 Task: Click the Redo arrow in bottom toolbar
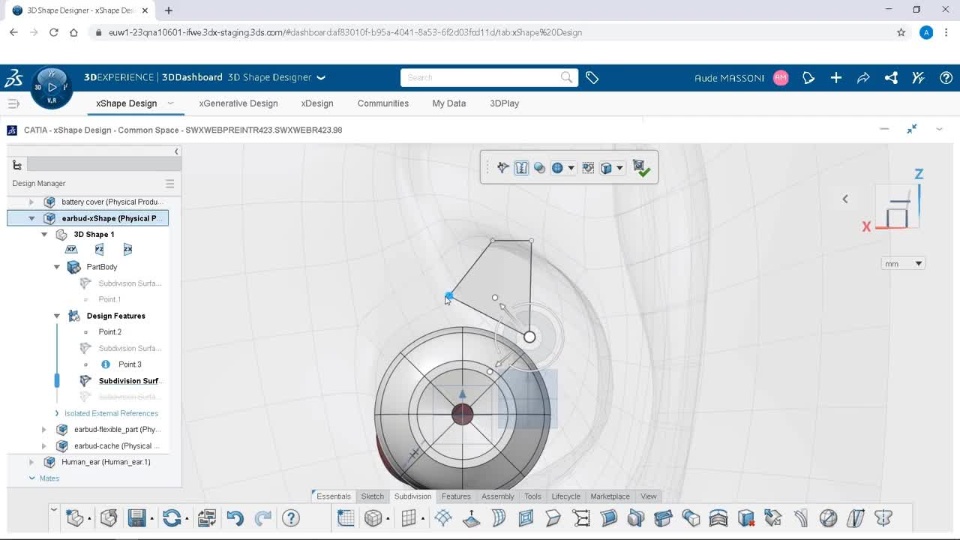tap(263, 518)
